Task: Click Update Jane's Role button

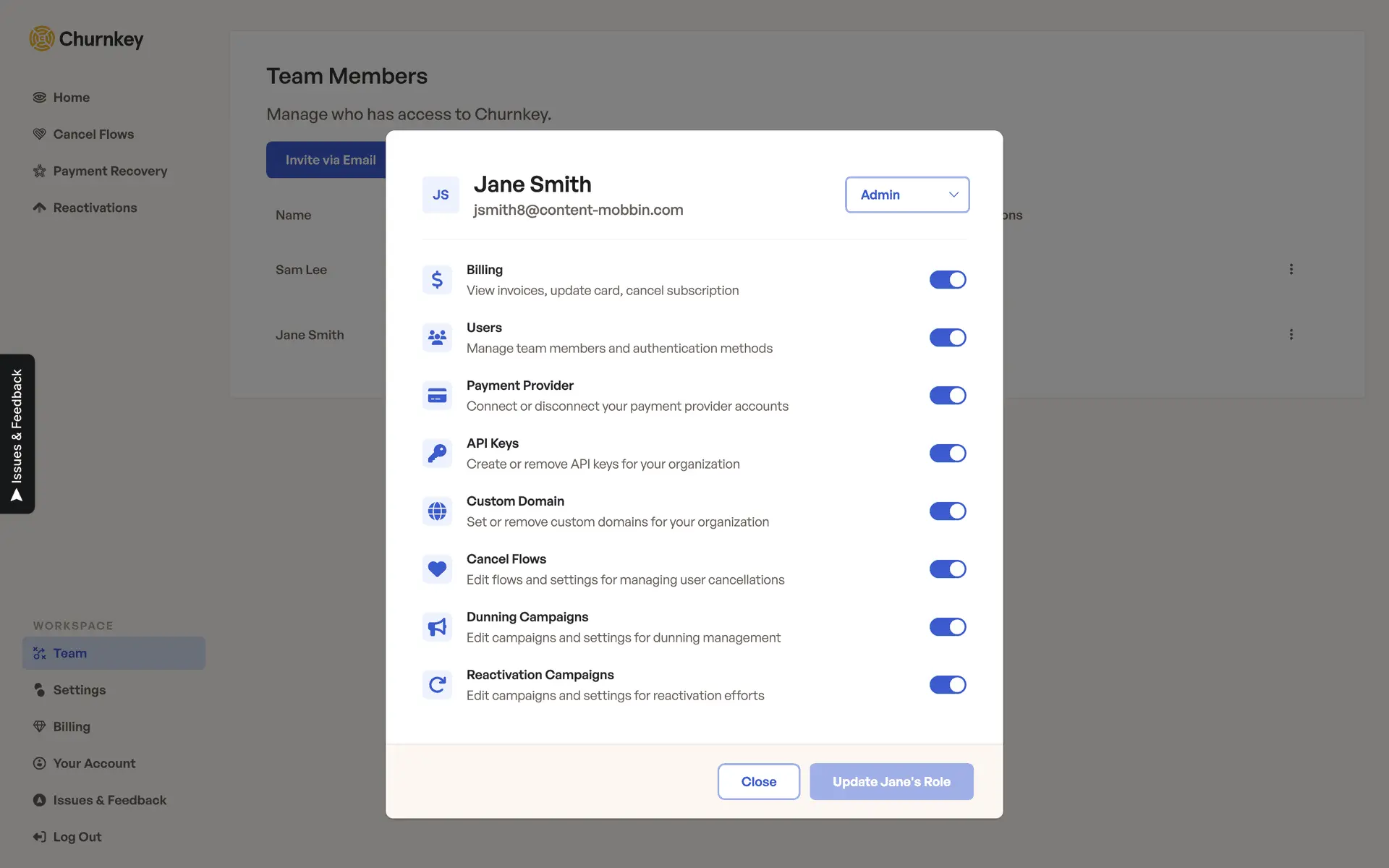Action: tap(891, 781)
